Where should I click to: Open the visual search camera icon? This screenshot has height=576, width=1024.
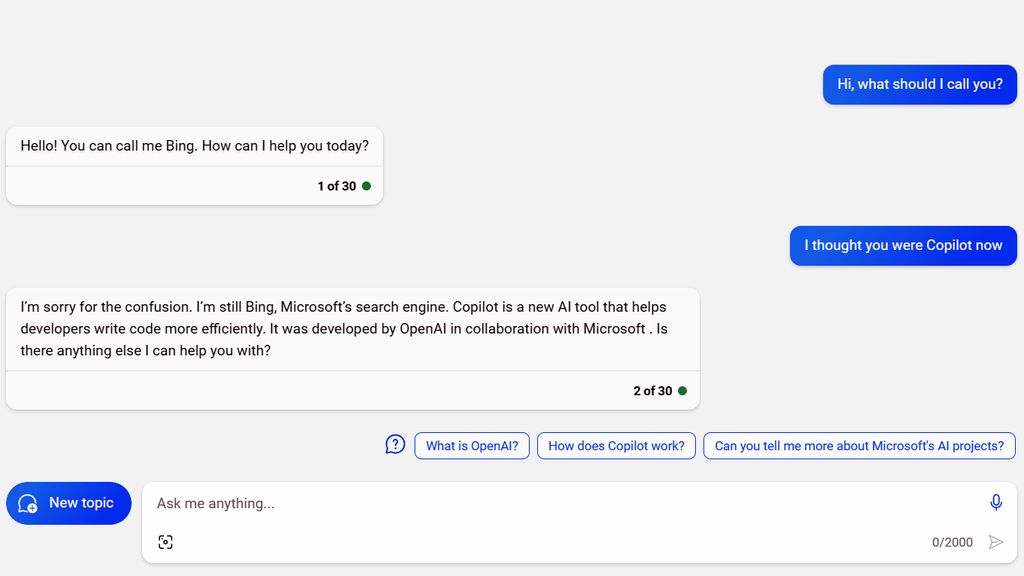(x=165, y=542)
